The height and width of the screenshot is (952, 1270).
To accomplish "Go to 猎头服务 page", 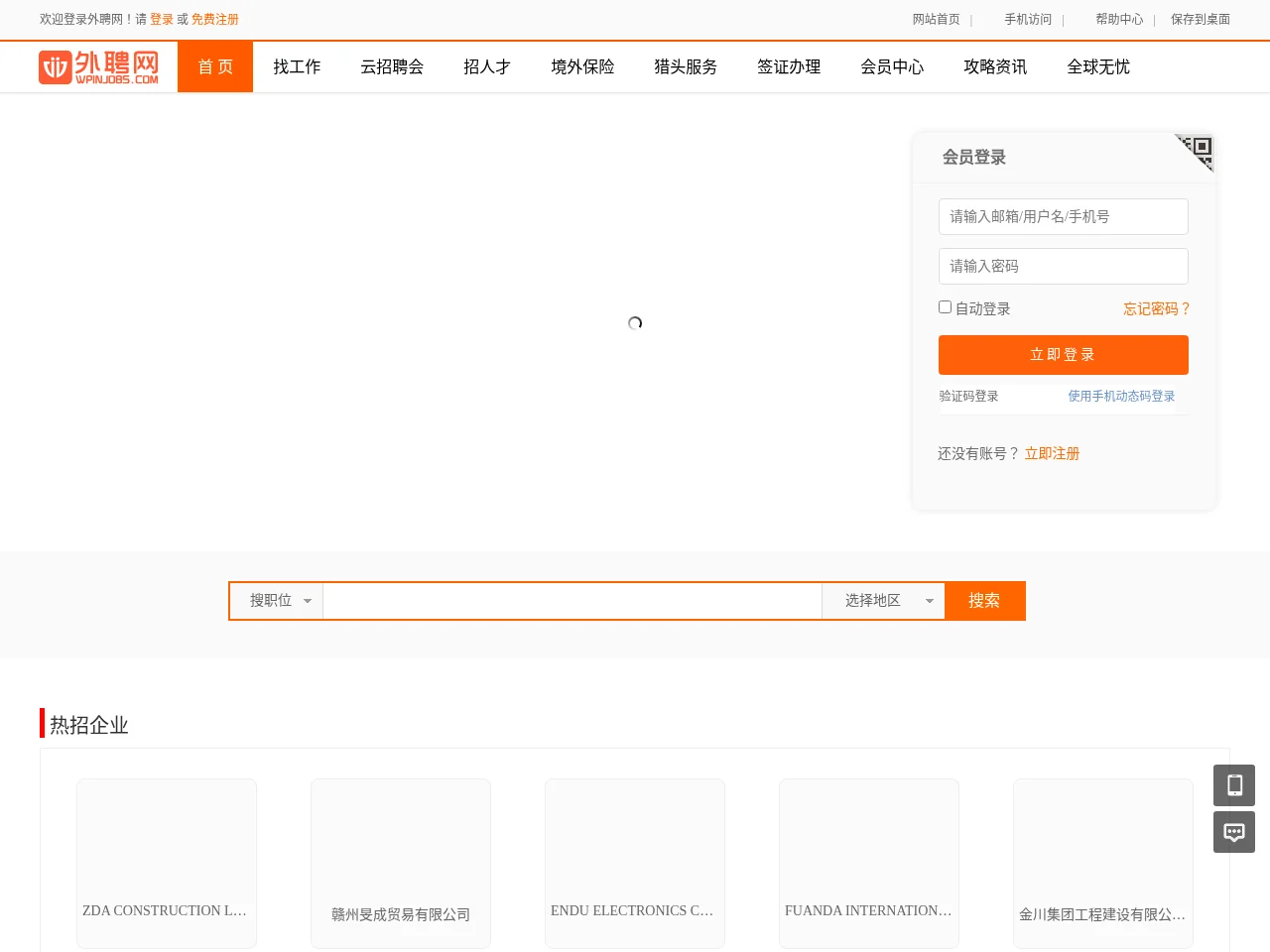I will [x=686, y=67].
